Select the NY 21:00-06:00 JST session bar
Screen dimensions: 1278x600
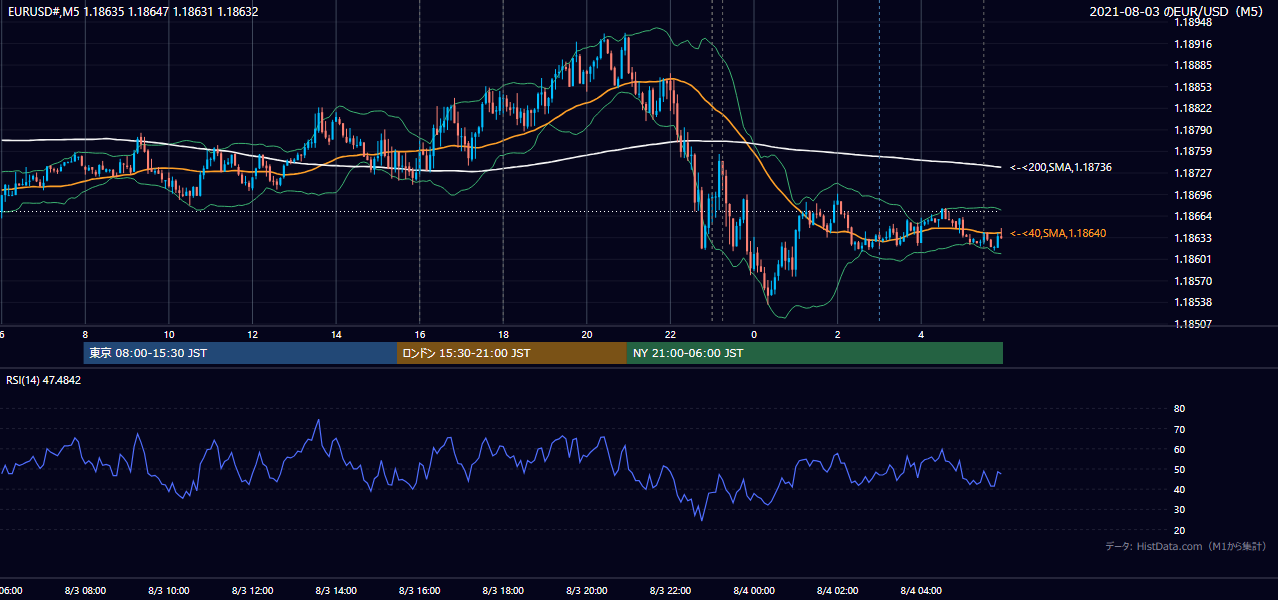[x=815, y=353]
